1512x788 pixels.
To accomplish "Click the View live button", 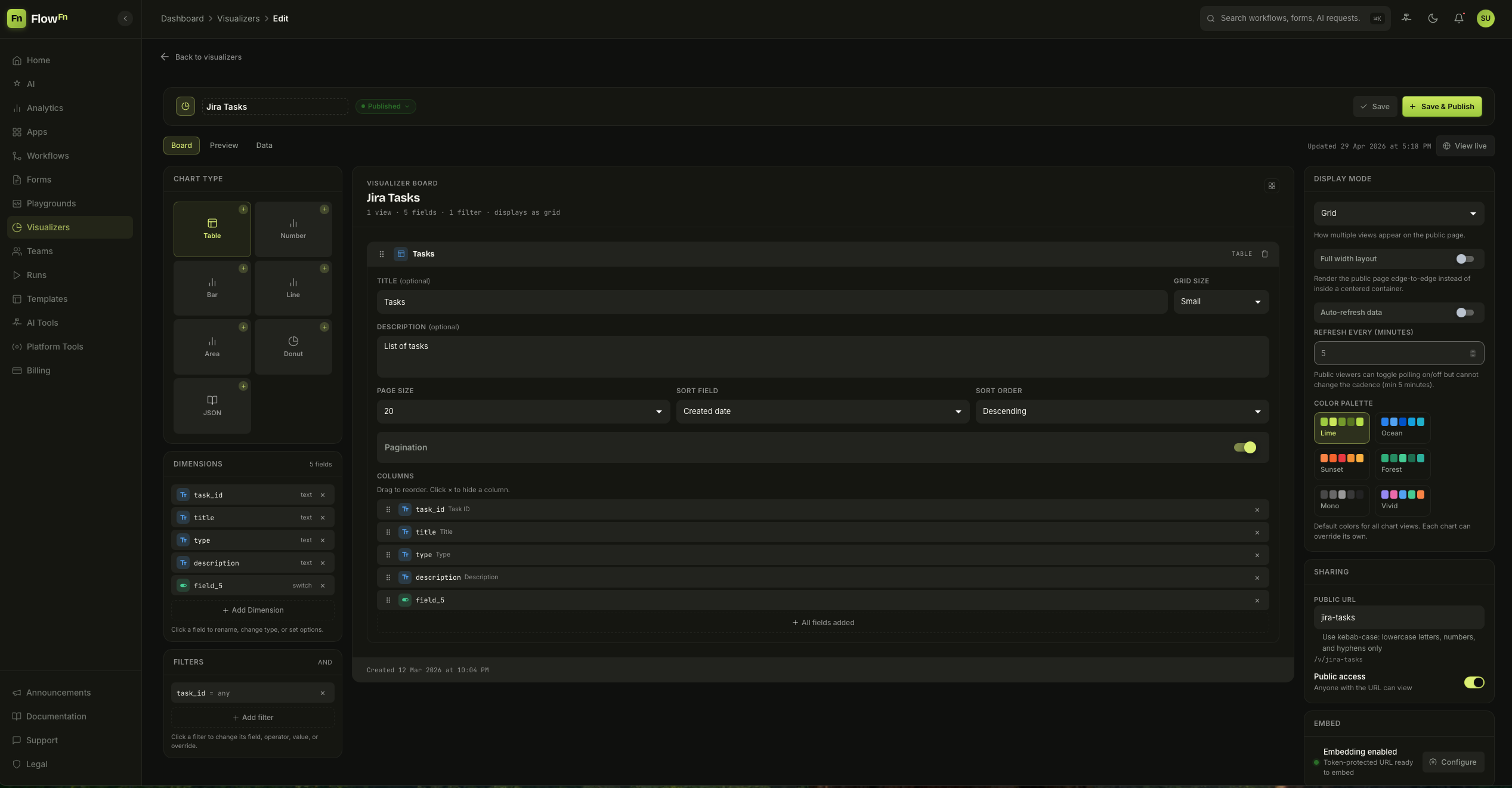I will pos(1465,146).
